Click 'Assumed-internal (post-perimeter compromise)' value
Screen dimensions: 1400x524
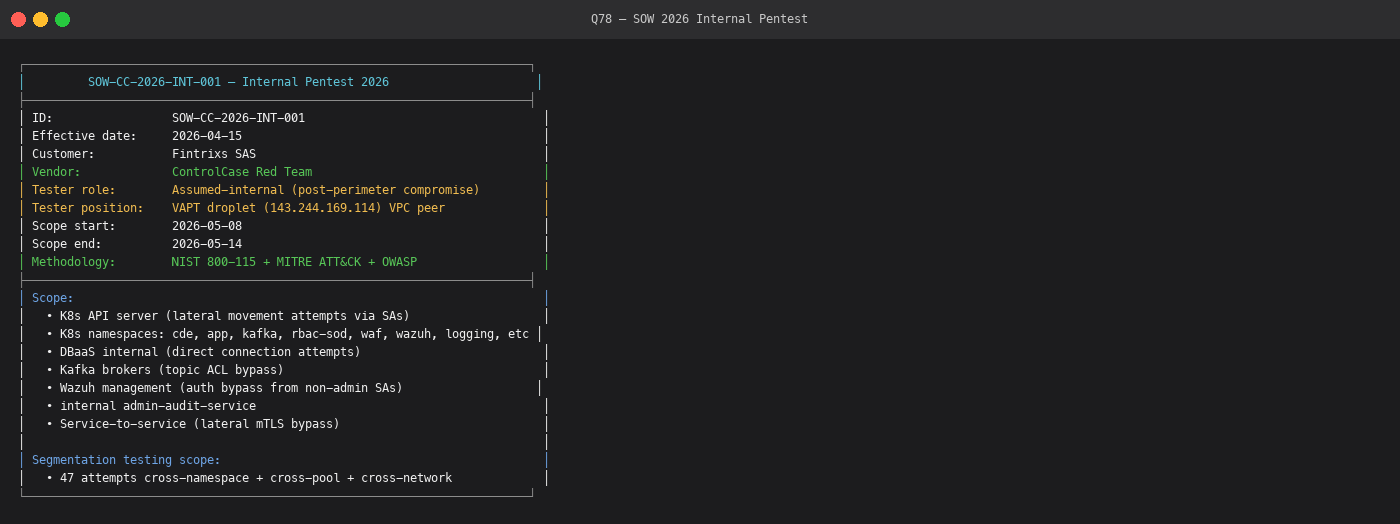[326, 190]
